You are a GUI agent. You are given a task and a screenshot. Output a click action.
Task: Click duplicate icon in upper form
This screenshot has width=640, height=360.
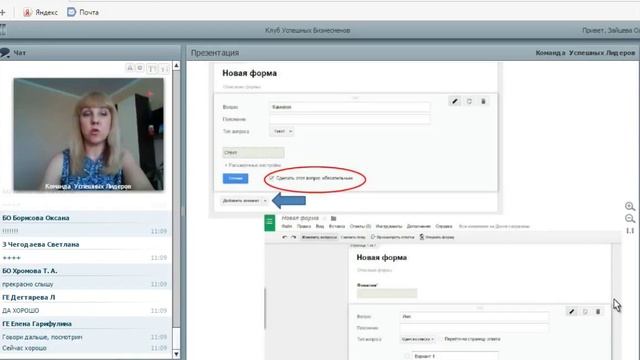click(x=469, y=101)
